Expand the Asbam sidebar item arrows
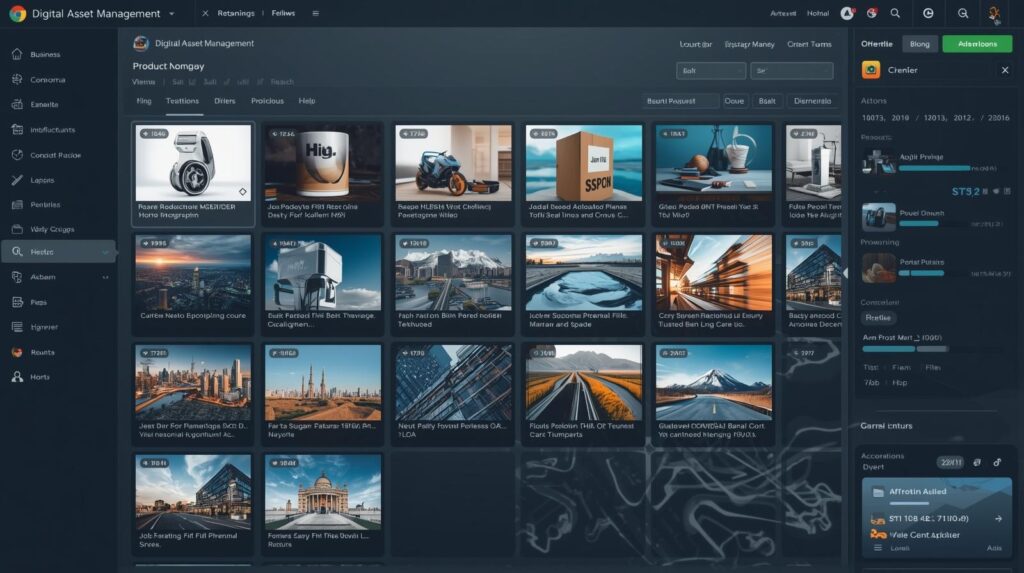The height and width of the screenshot is (573, 1024). point(105,277)
